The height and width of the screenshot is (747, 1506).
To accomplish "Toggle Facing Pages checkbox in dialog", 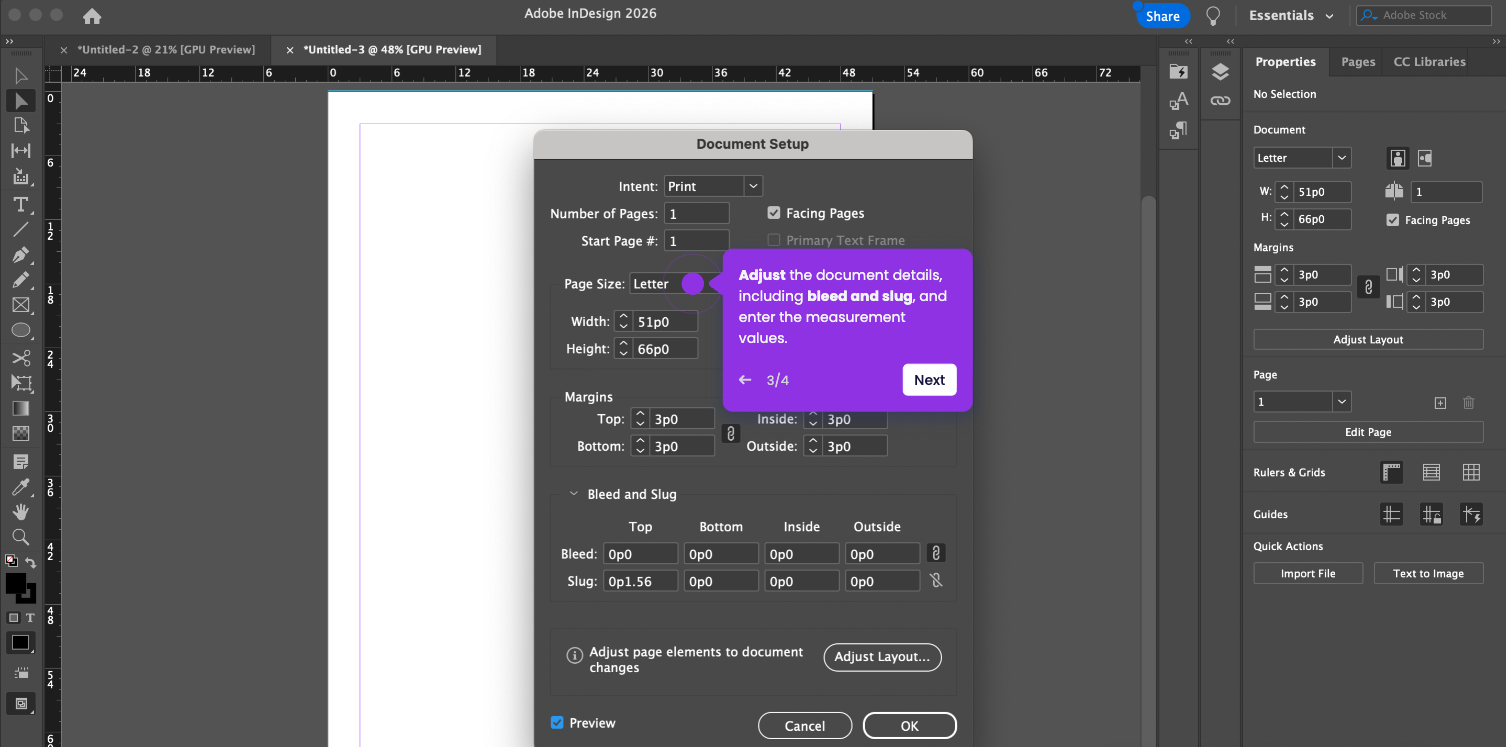I will 774,213.
